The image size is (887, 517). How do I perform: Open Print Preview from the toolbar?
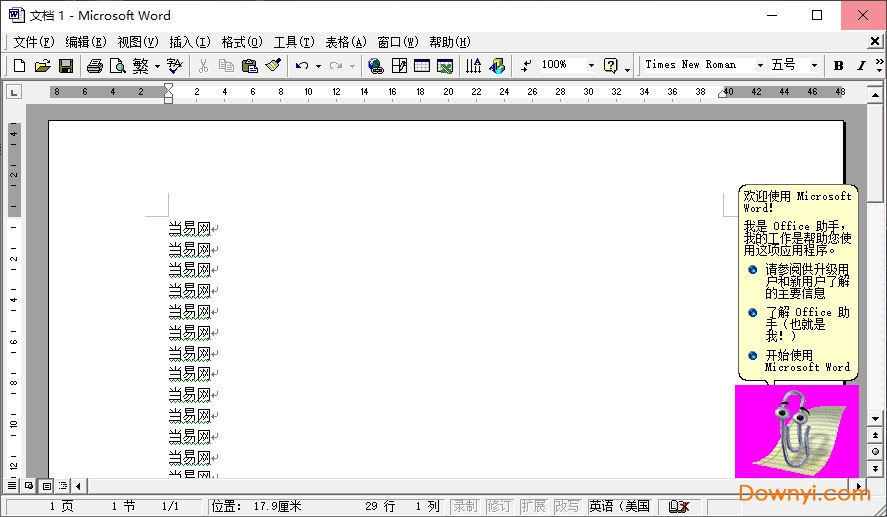[117, 66]
